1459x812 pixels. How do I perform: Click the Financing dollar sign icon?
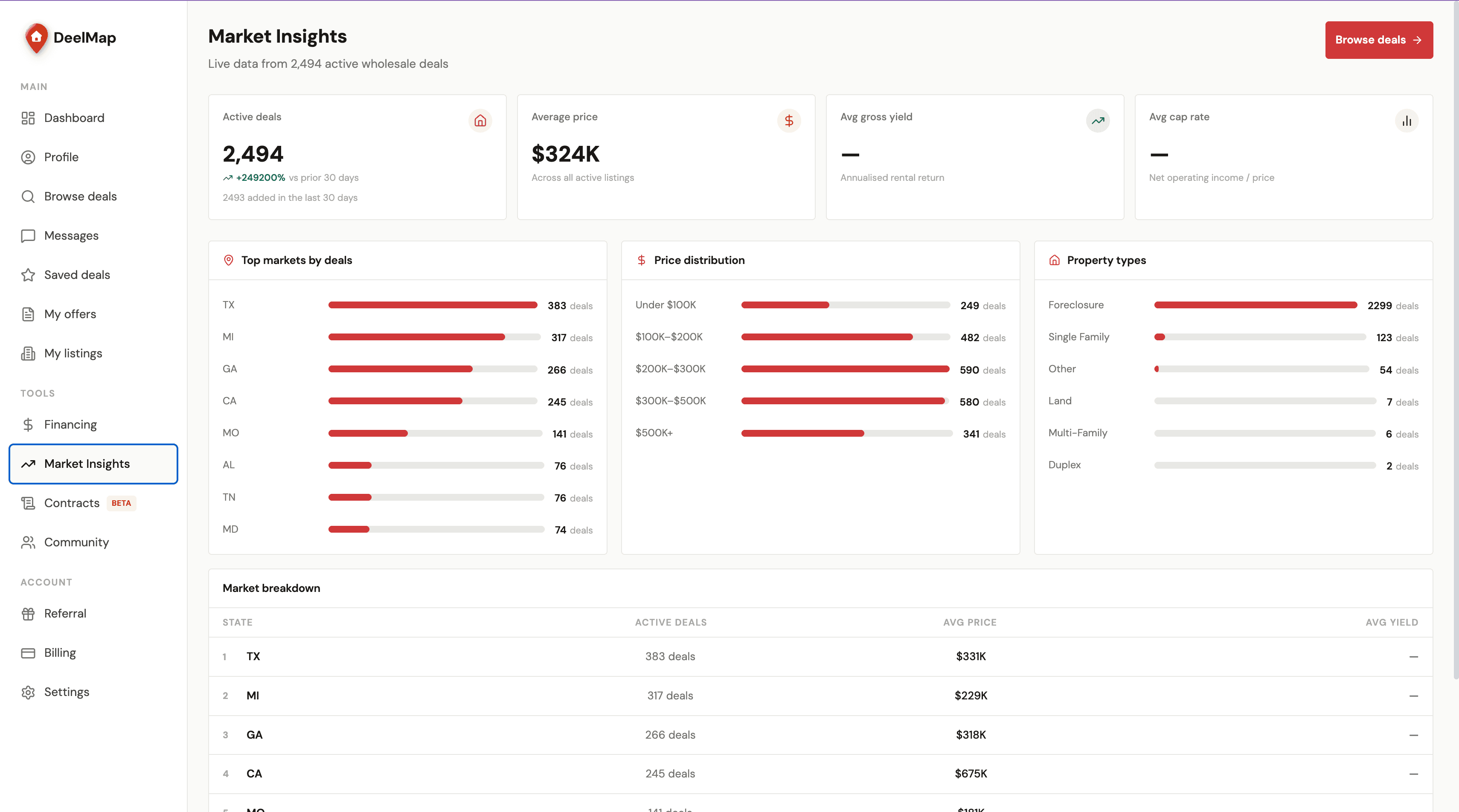pyautogui.click(x=28, y=425)
